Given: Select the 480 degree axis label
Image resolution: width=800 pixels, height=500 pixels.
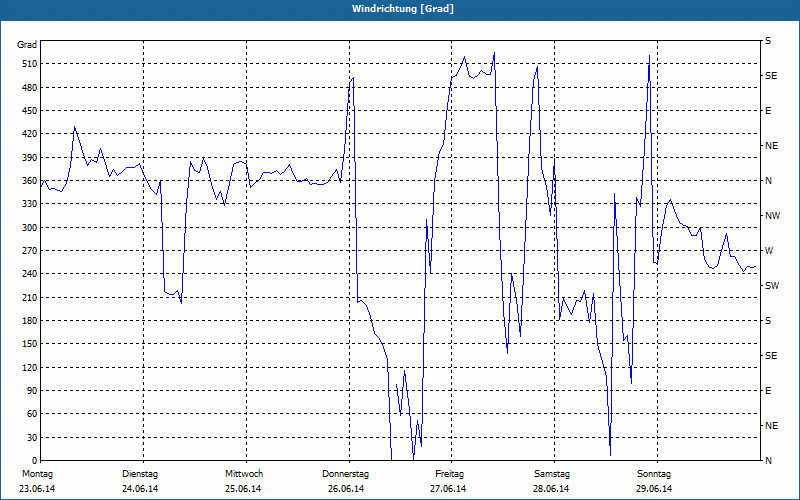Looking at the screenshot, I should point(30,88).
